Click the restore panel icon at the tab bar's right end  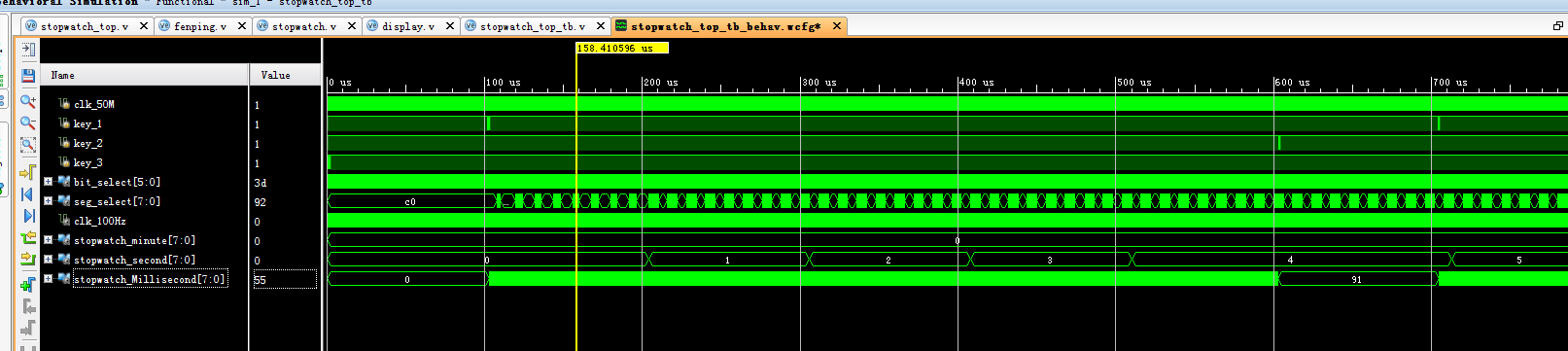click(1558, 26)
